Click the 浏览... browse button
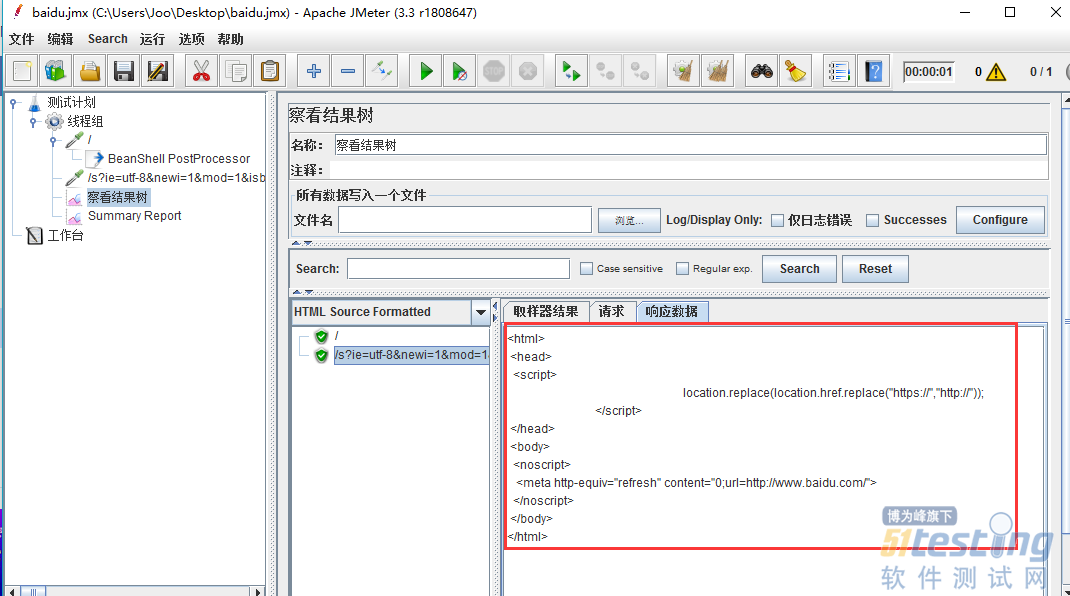 (629, 221)
